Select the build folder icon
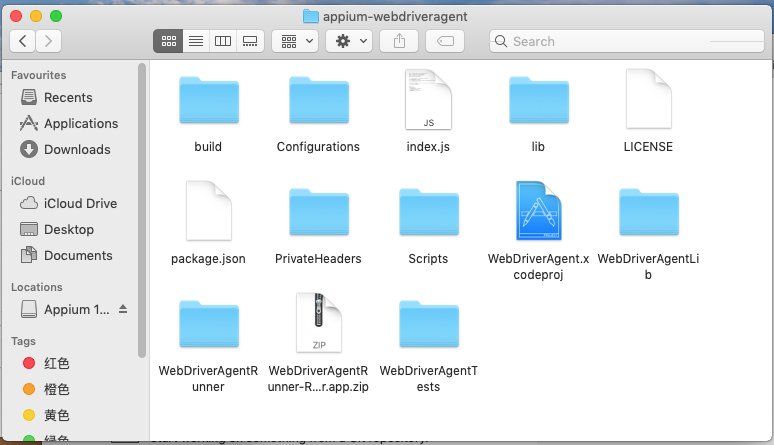774x445 pixels. 209,100
